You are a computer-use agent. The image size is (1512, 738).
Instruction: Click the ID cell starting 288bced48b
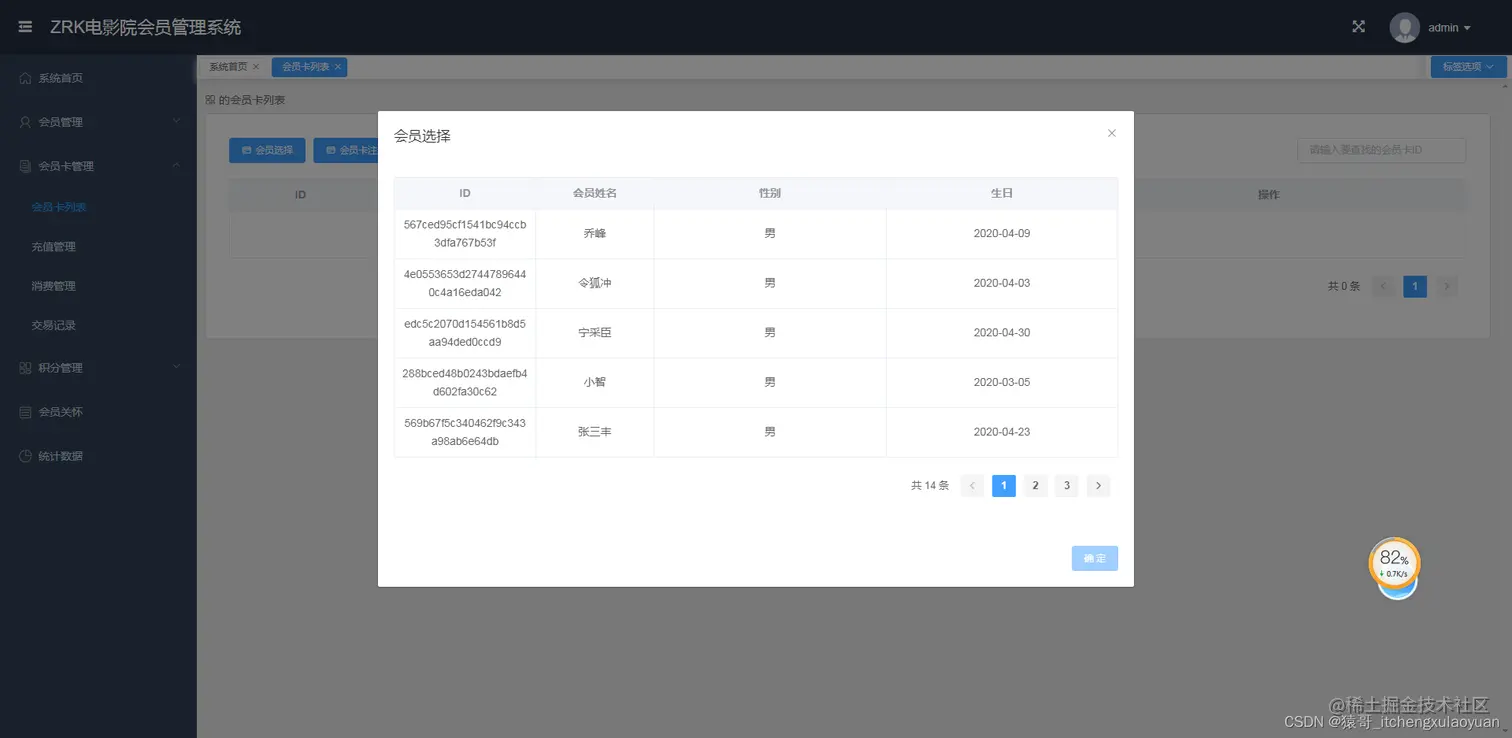pos(465,383)
